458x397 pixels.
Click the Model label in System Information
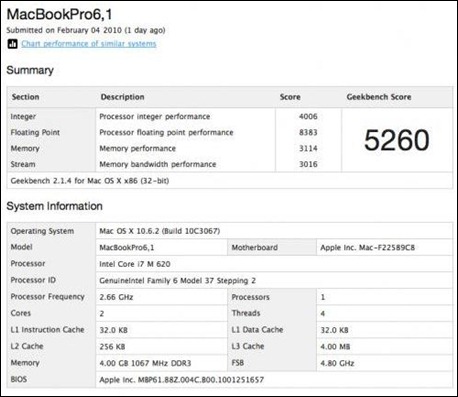pos(21,247)
